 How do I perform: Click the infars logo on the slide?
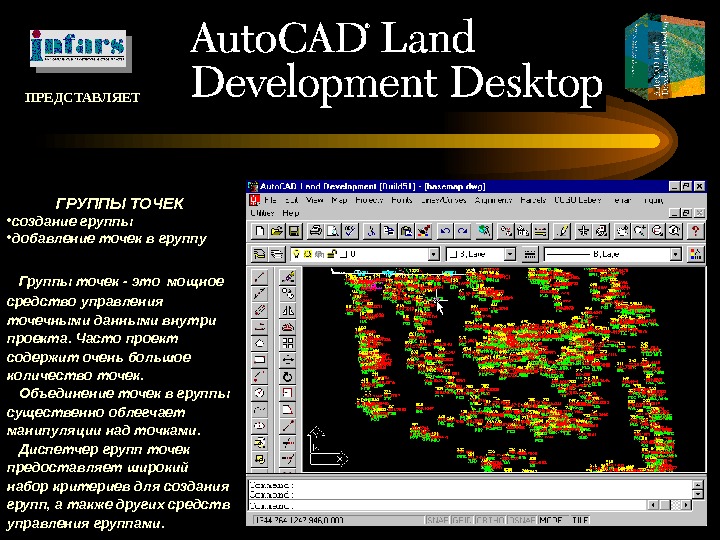coord(78,48)
